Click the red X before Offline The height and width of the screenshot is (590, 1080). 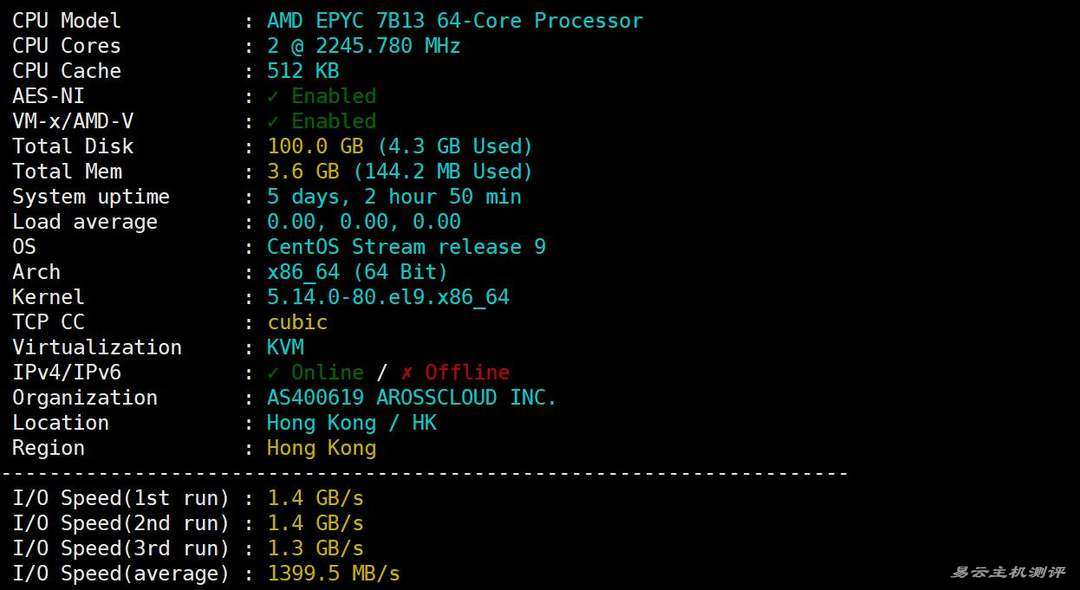[x=407, y=373]
